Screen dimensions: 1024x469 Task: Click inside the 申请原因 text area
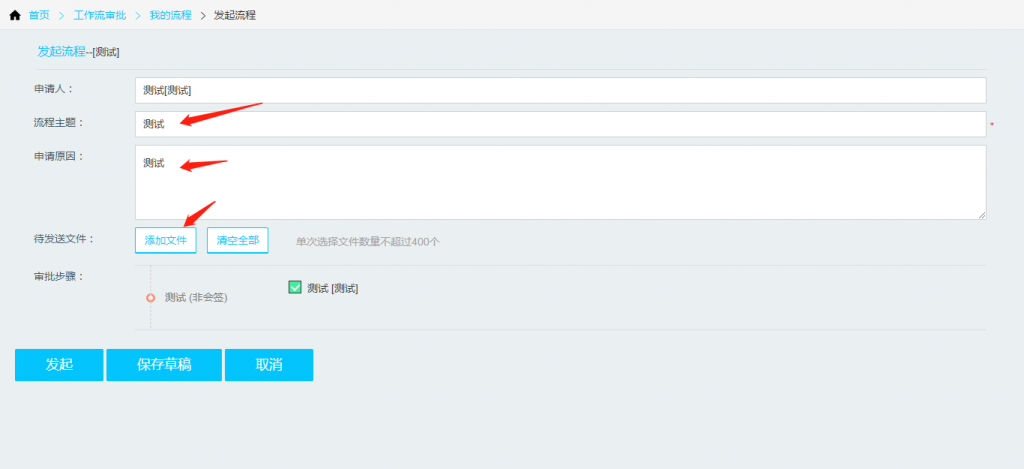click(x=560, y=182)
